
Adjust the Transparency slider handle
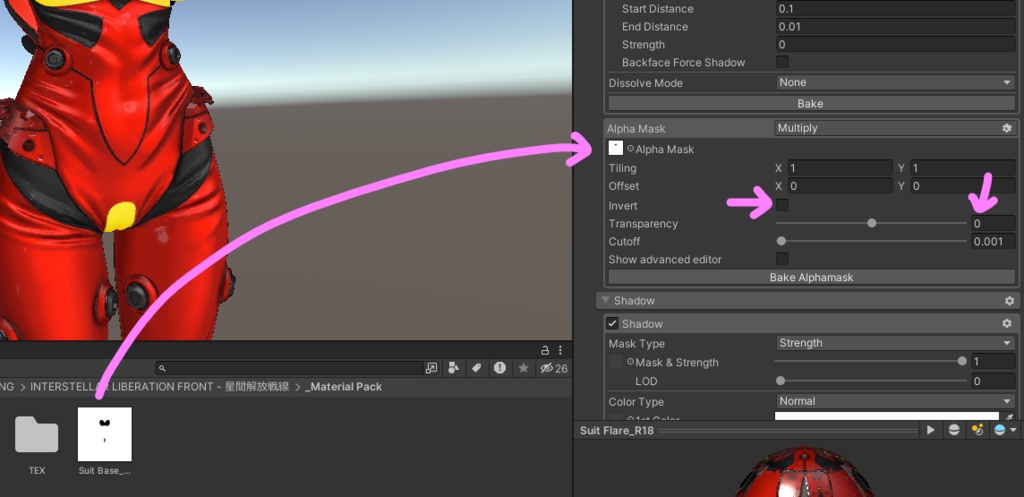coord(871,223)
